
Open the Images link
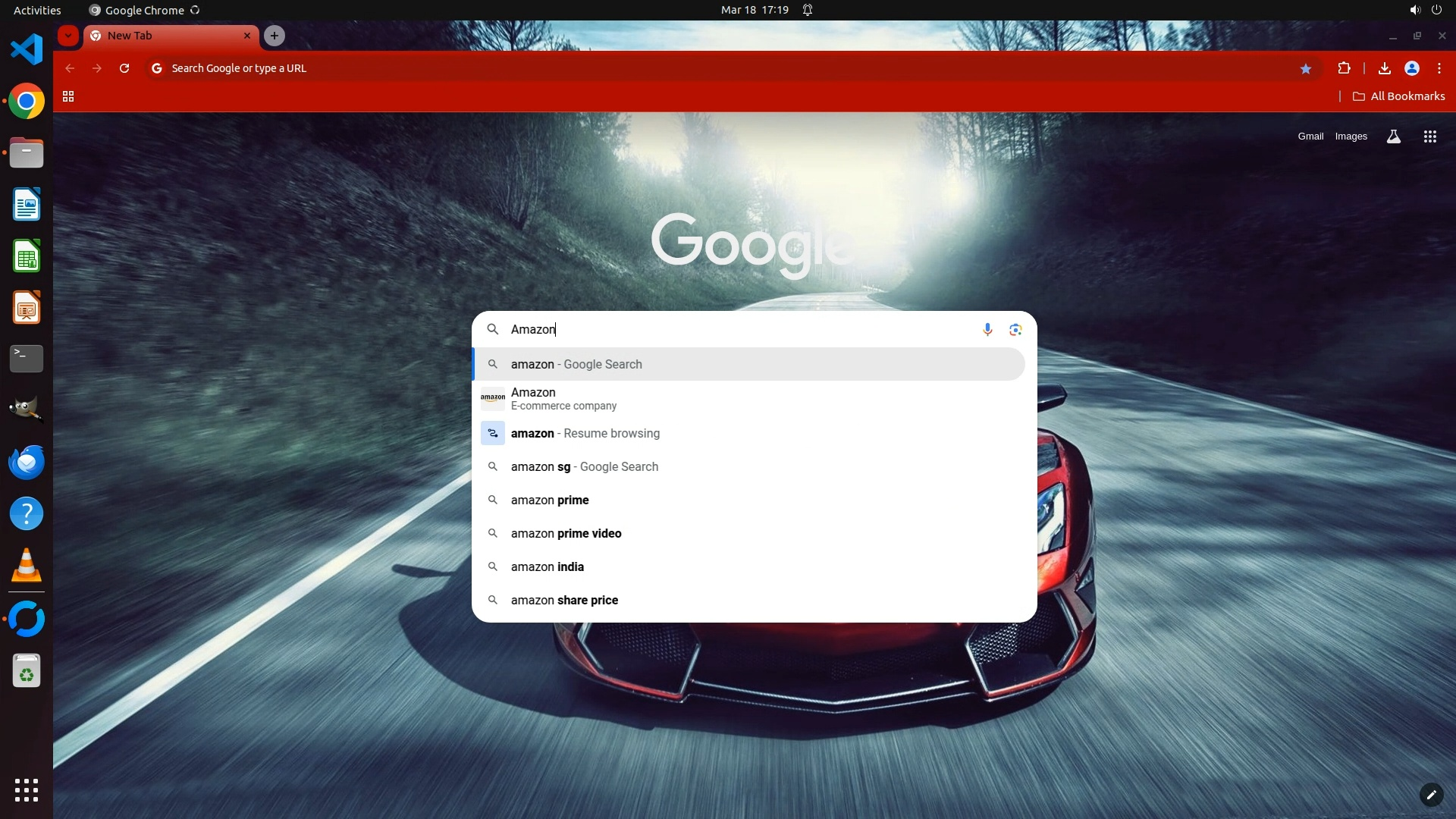pyautogui.click(x=1351, y=136)
